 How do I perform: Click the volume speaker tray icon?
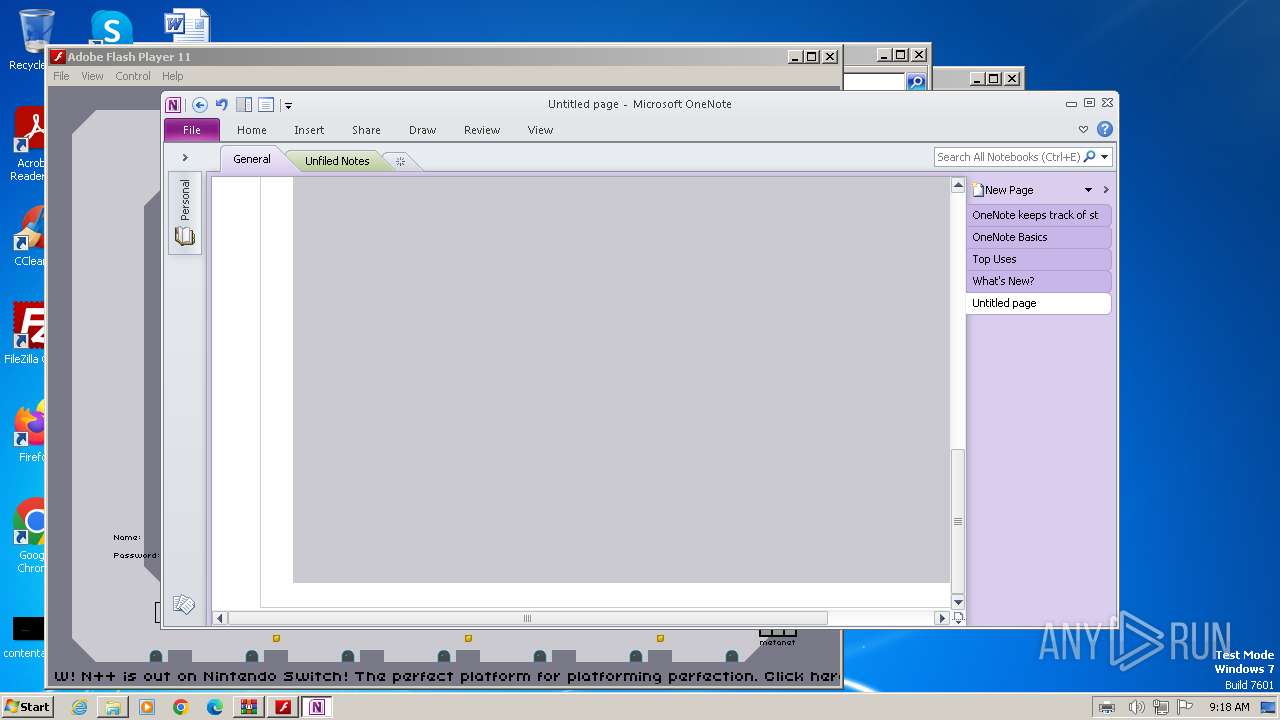[1136, 707]
